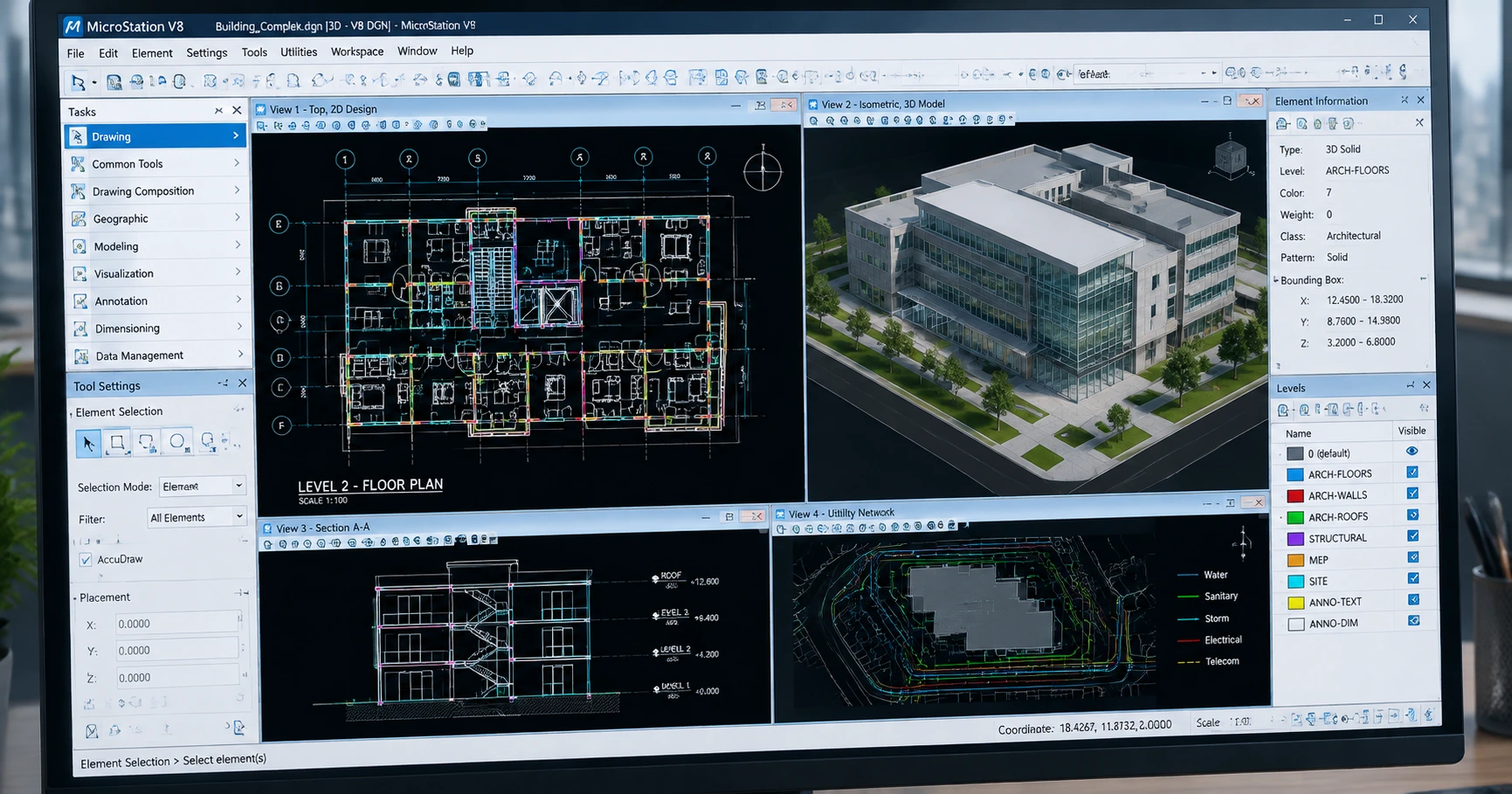Uncheck visibility of ANNO-DIM level
Image resolution: width=1512 pixels, height=794 pixels.
[x=1414, y=621]
